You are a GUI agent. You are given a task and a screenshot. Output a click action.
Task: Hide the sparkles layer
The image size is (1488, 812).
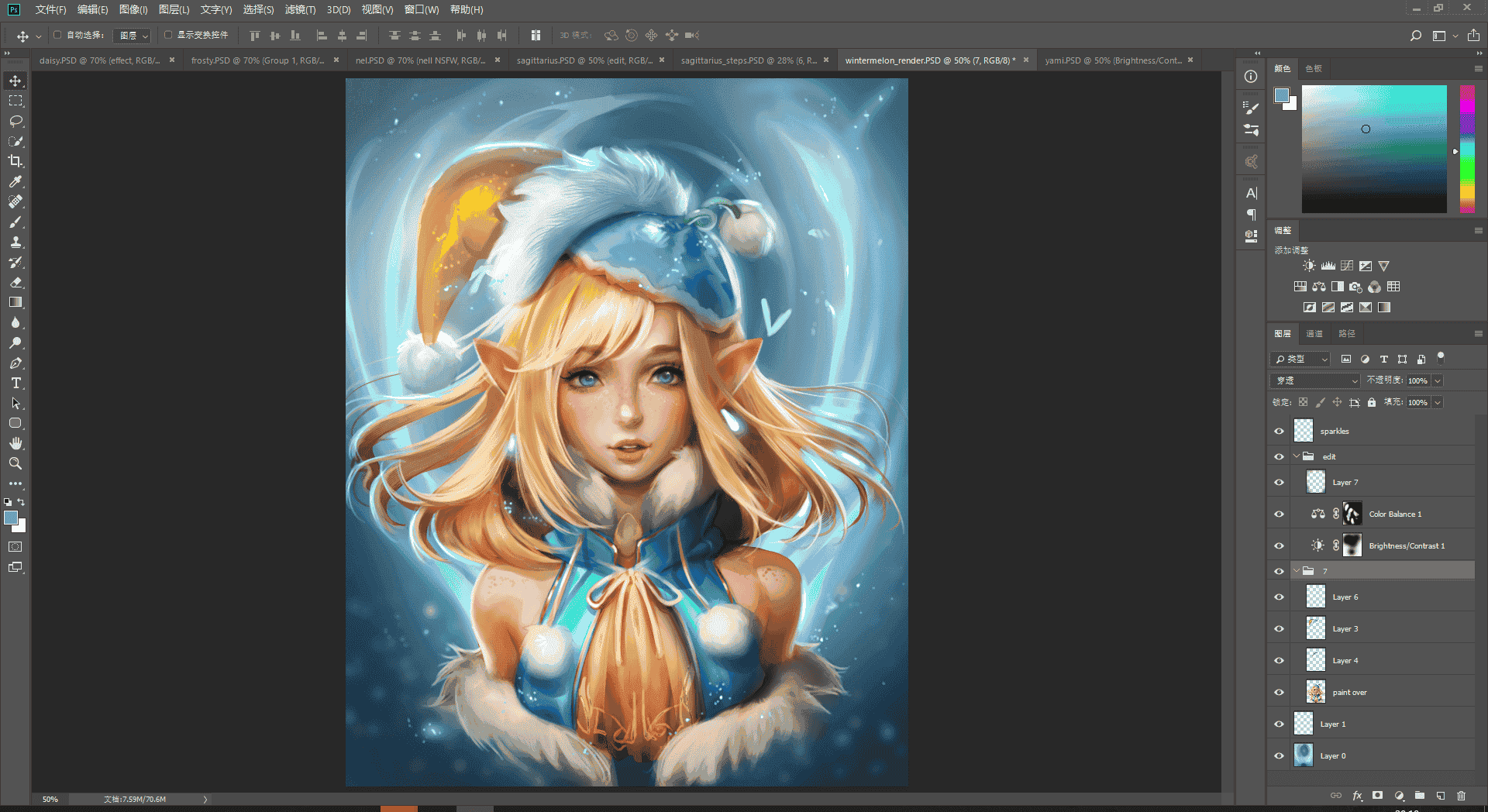click(1279, 432)
